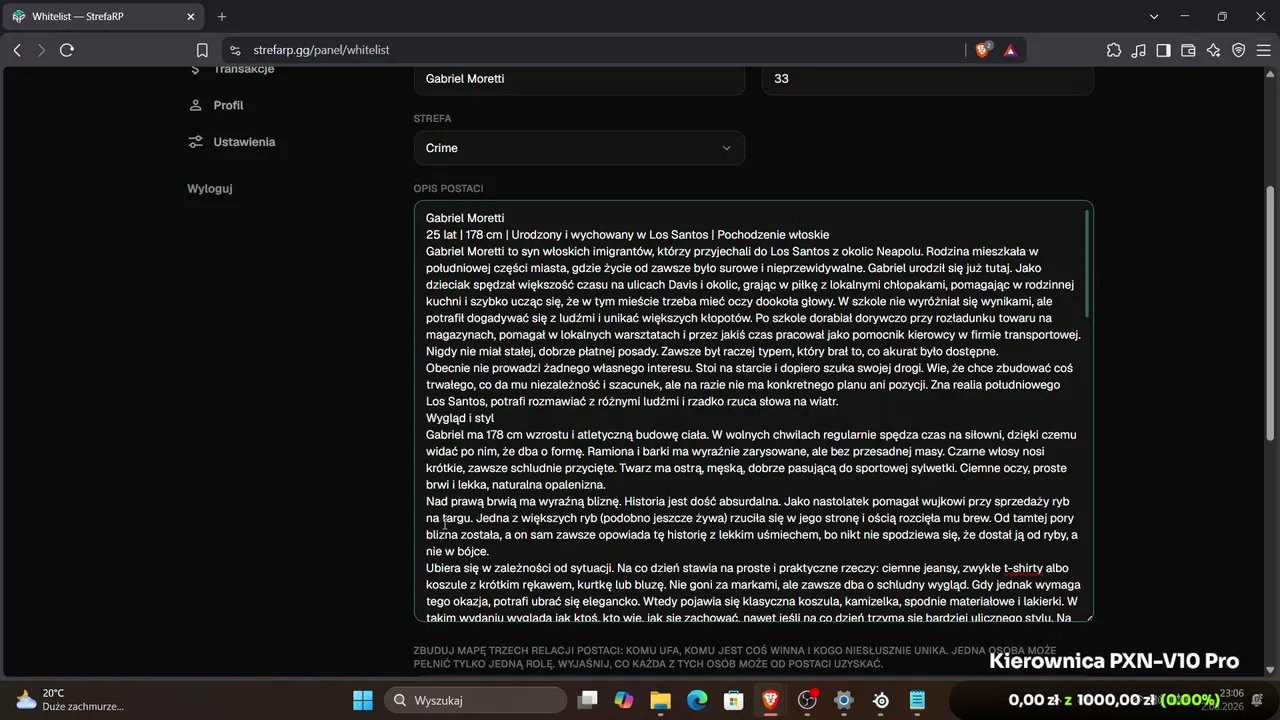This screenshot has width=1280, height=720.
Task: Open a new browser tab
Action: (x=222, y=17)
